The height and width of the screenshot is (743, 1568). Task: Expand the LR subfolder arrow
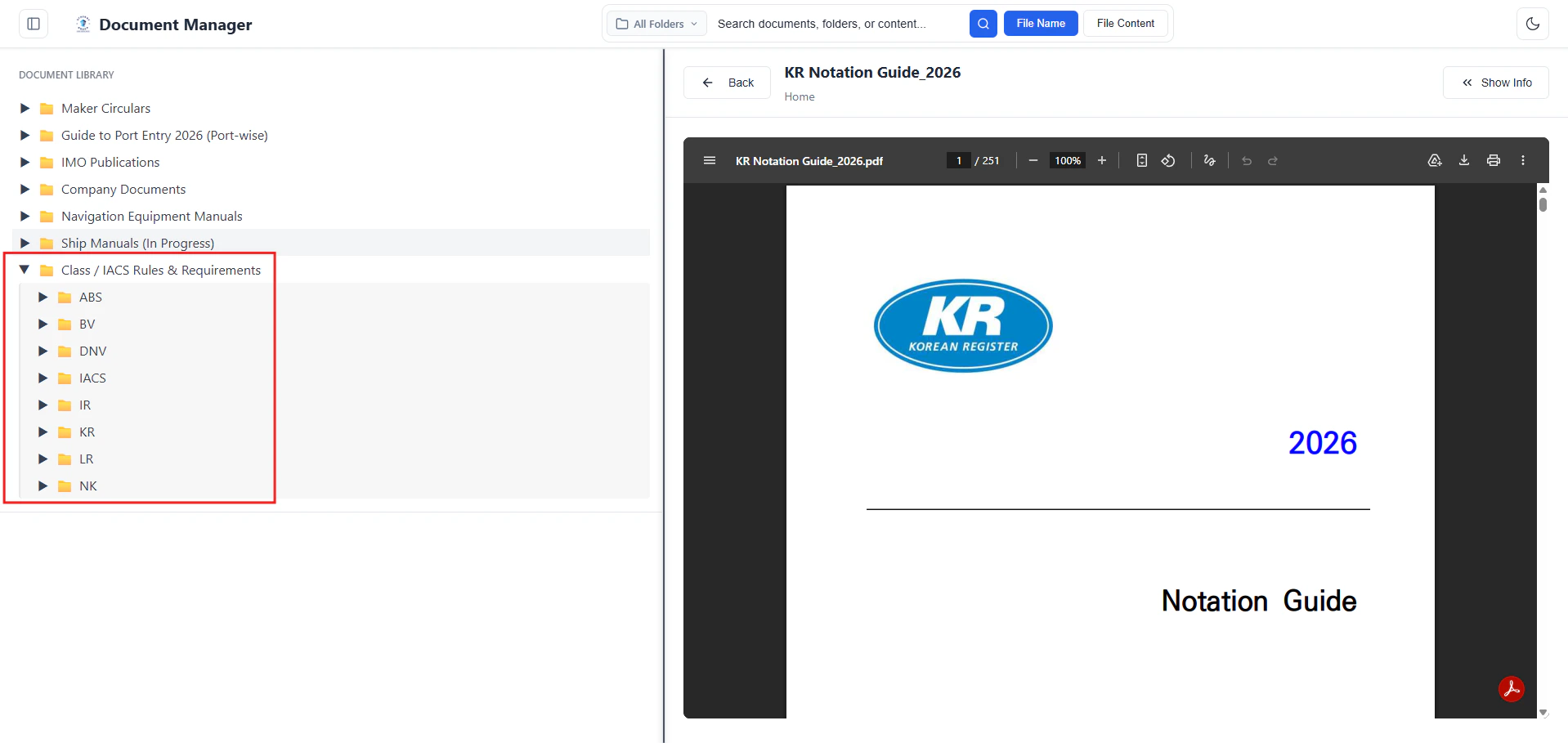pyautogui.click(x=43, y=459)
